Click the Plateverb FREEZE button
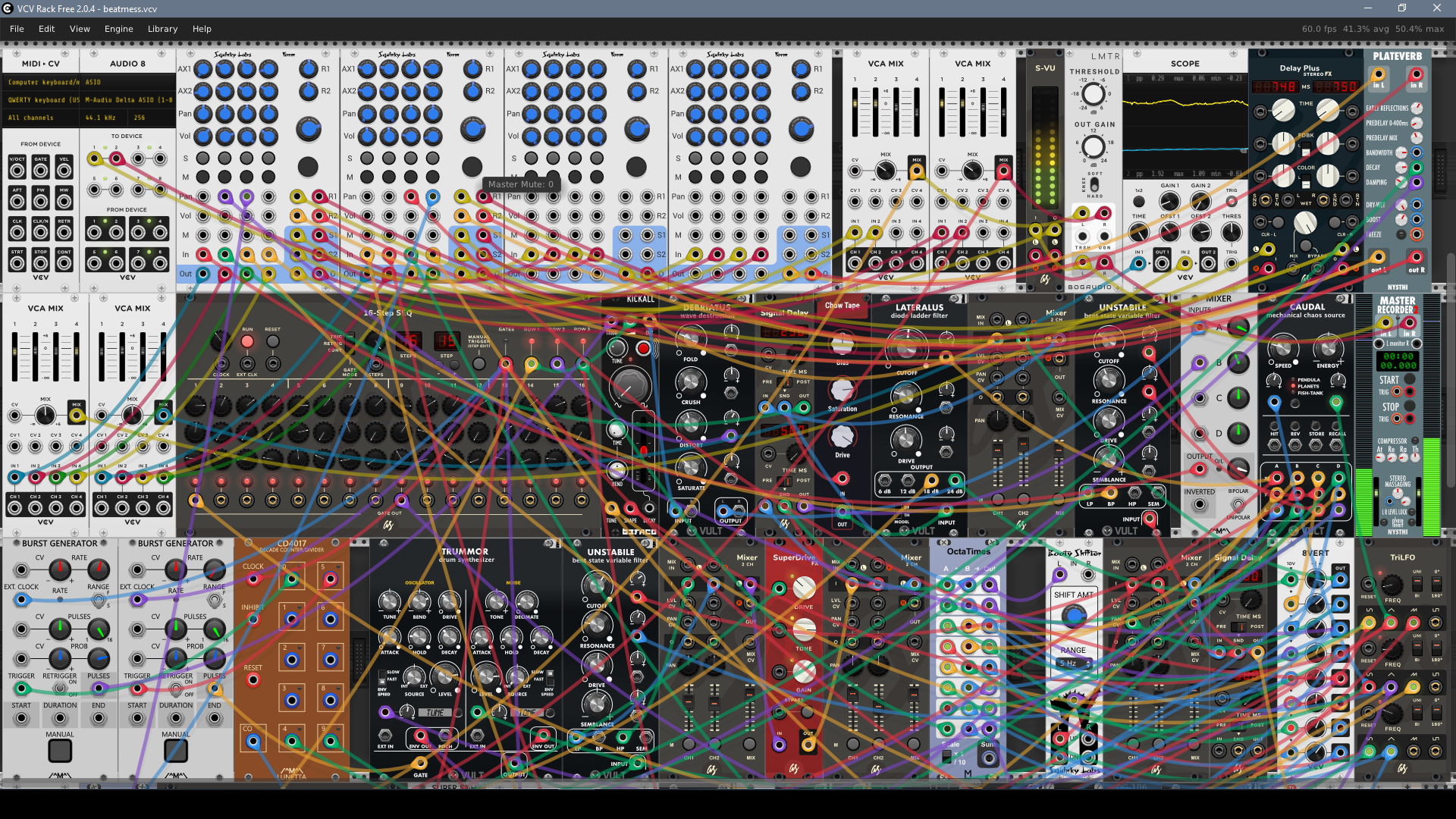Viewport: 1456px width, 819px height. 1401,234
